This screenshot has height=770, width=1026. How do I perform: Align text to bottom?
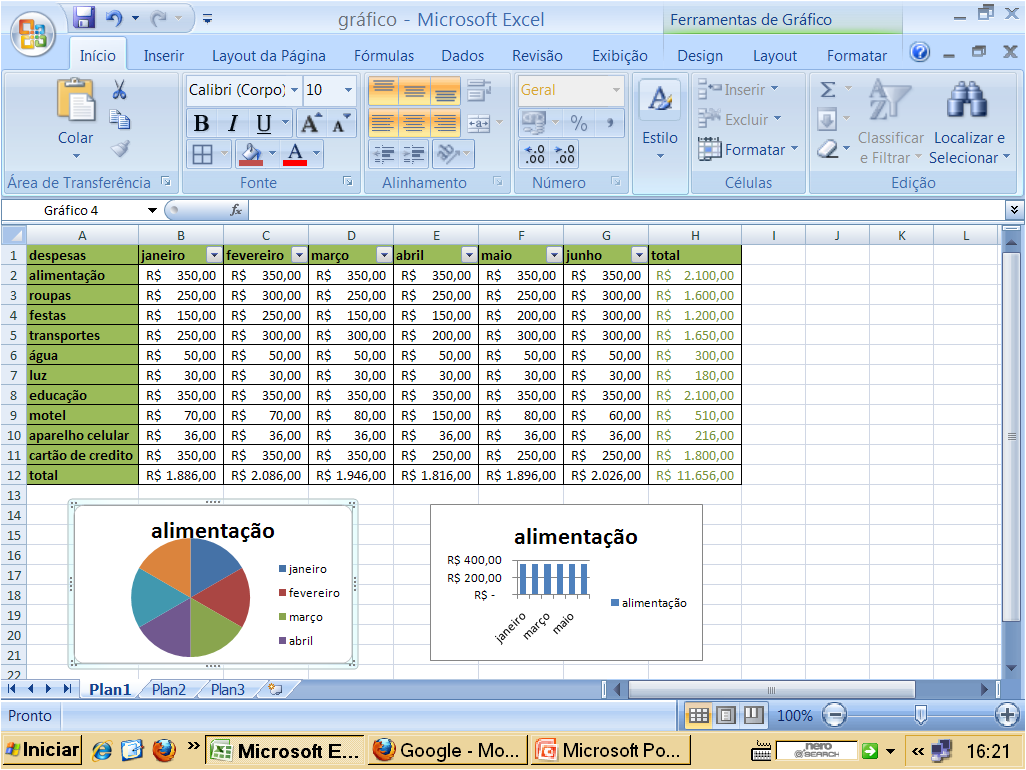(x=446, y=91)
